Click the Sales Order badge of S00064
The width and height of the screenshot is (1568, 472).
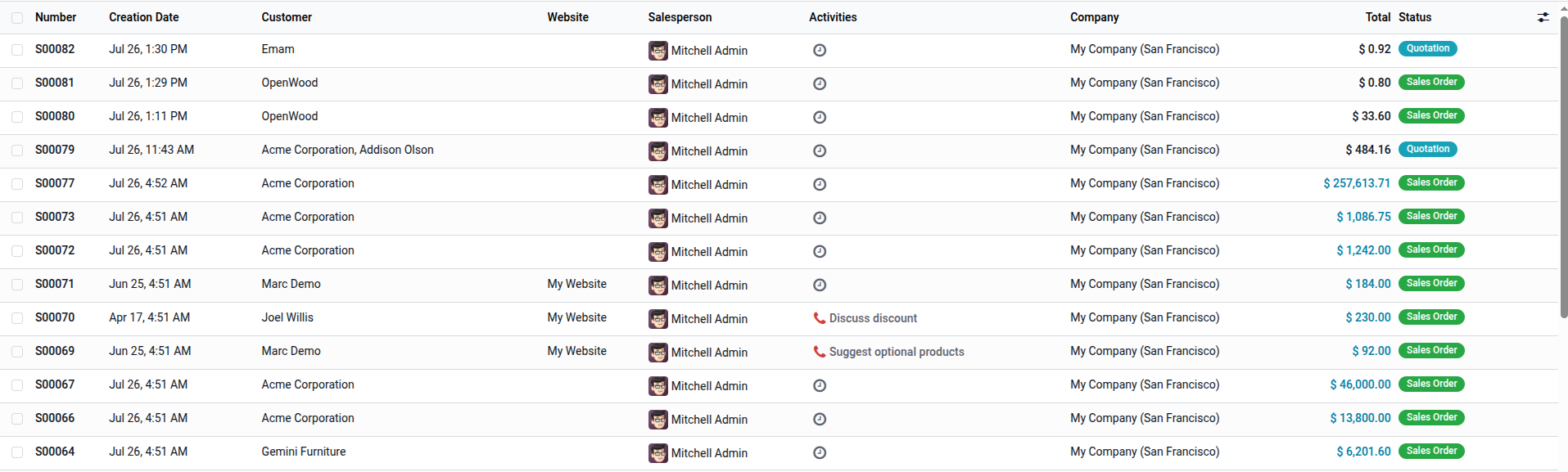click(1431, 451)
